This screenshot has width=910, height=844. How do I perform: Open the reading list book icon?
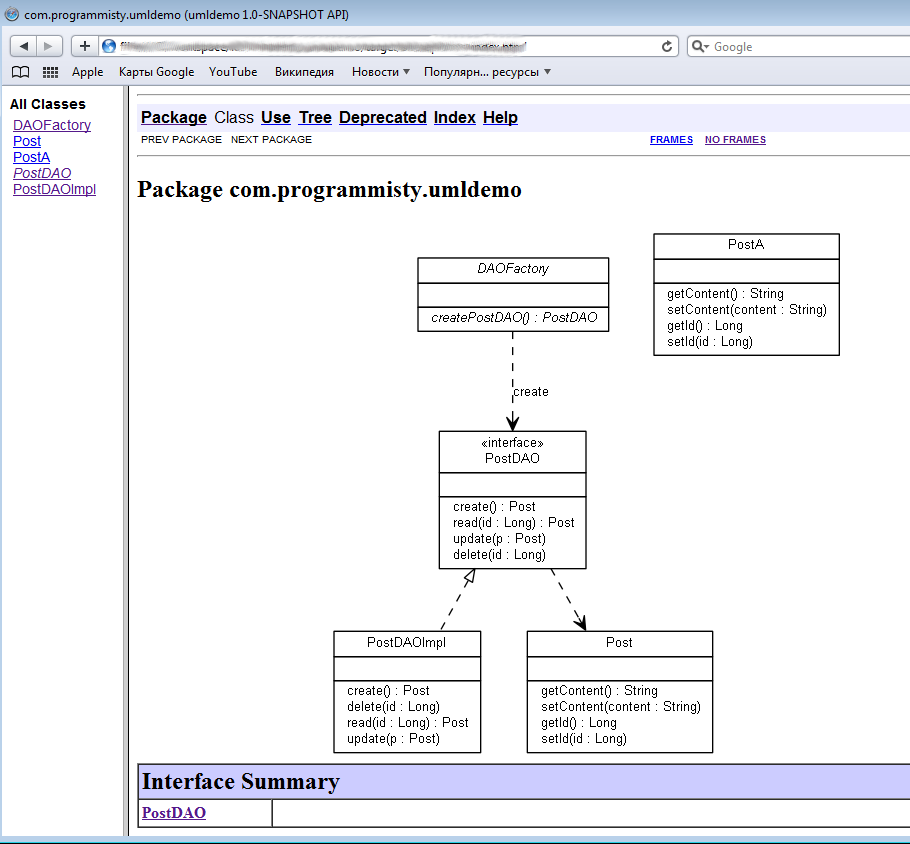coord(19,71)
